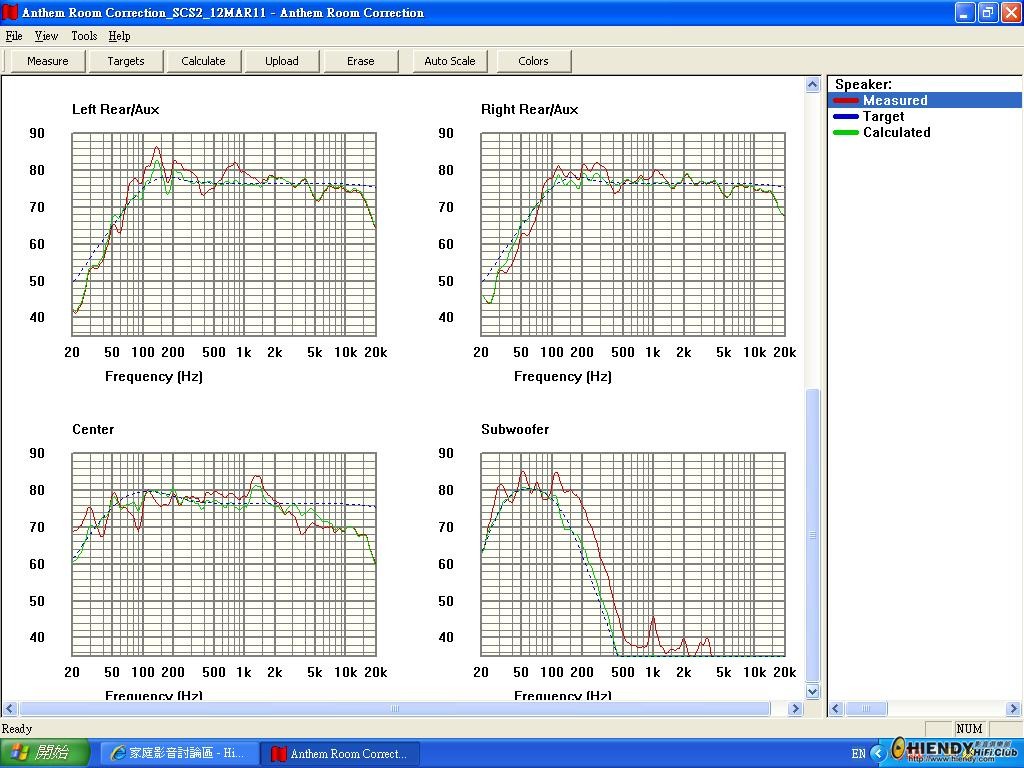Click the Frequency (Hz) label under Right Rear/Aux

tap(563, 377)
